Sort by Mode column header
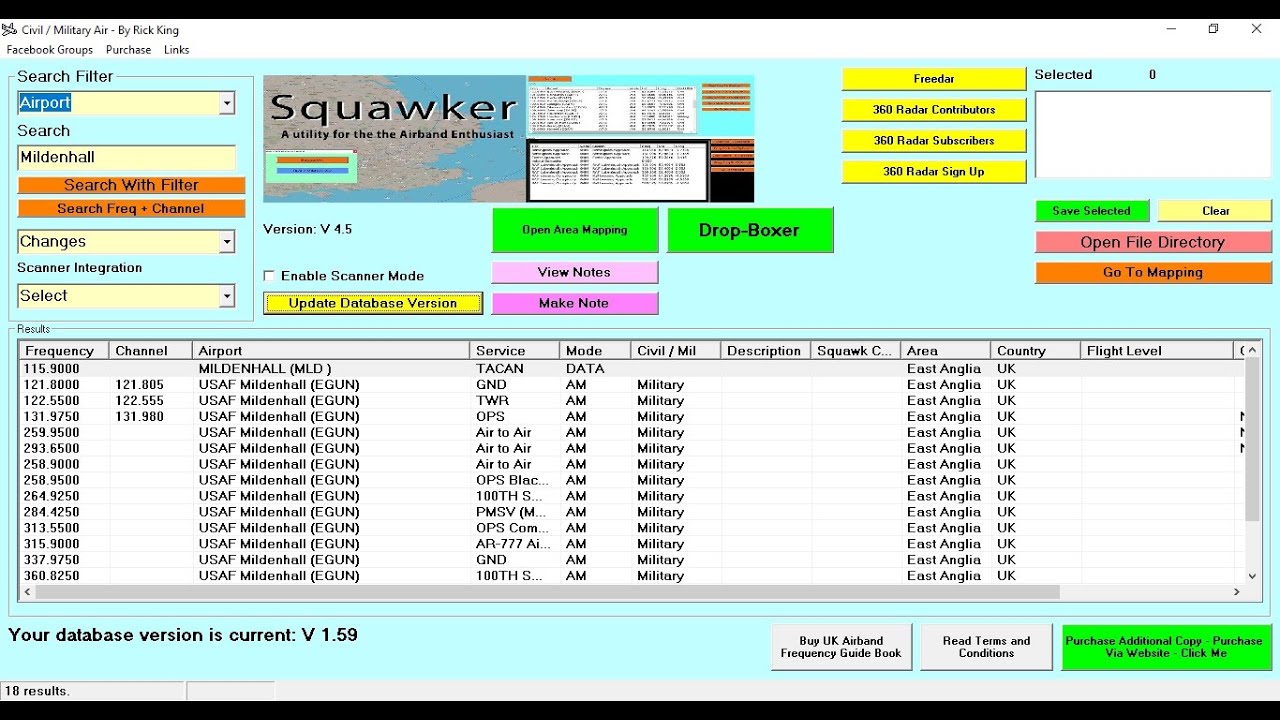 pos(595,351)
